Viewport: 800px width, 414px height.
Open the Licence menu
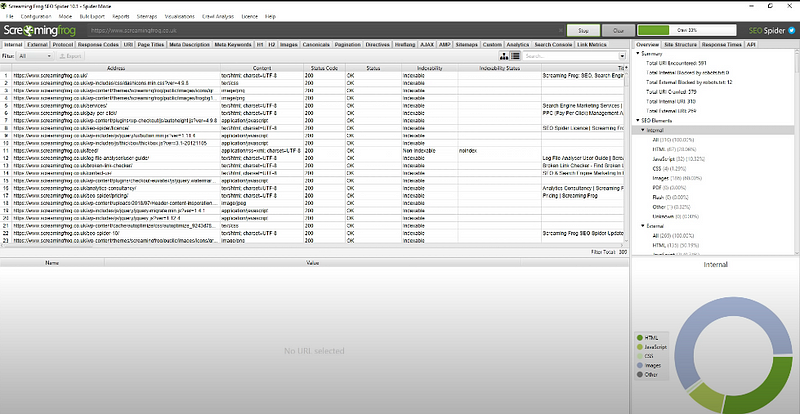point(249,16)
